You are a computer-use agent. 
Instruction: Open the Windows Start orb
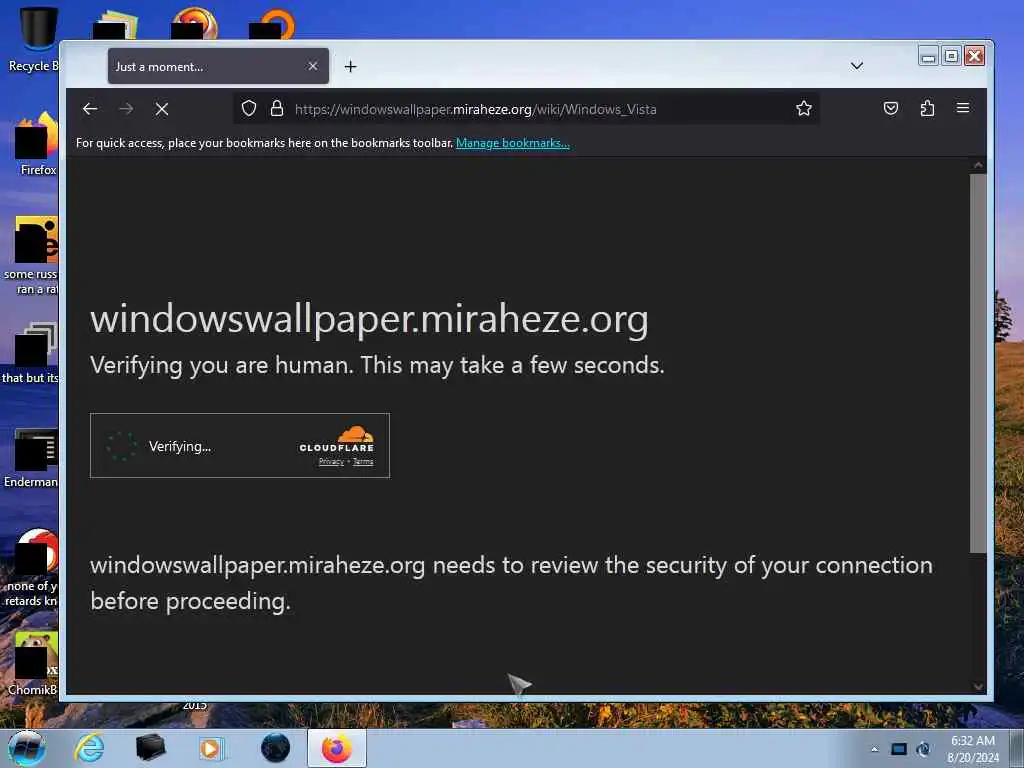tap(27, 748)
